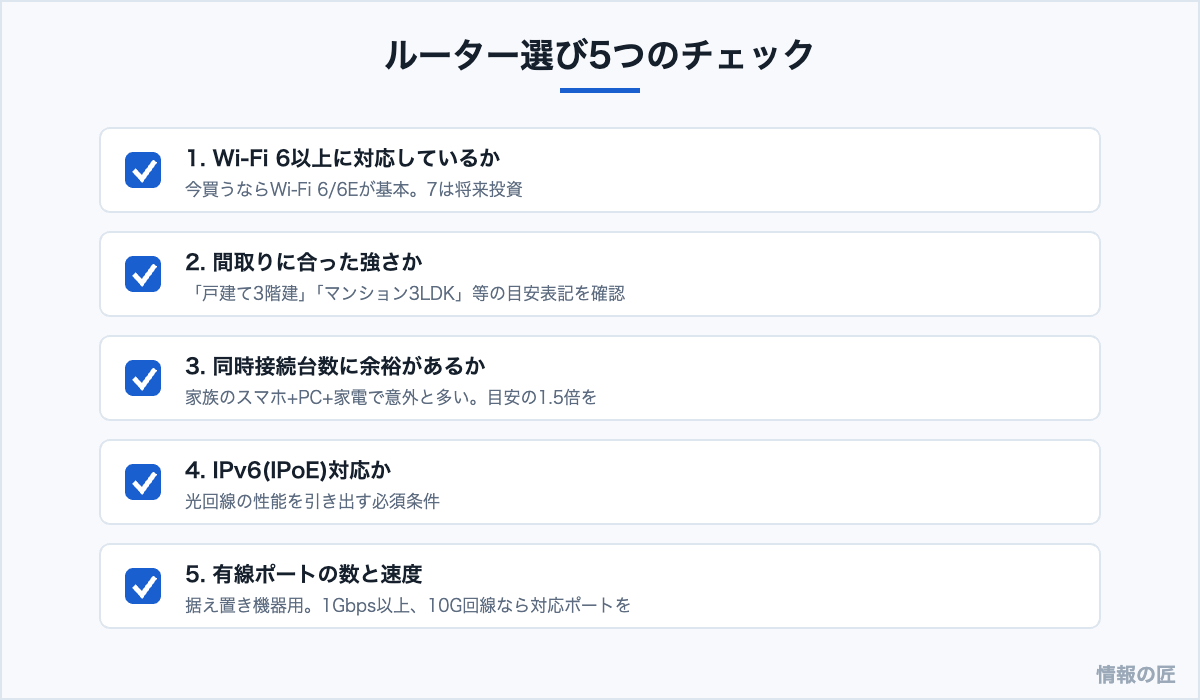The width and height of the screenshot is (1200, 700).
Task: Select the 家族のスマホ+PC+家電 description line
Action: 391,397
